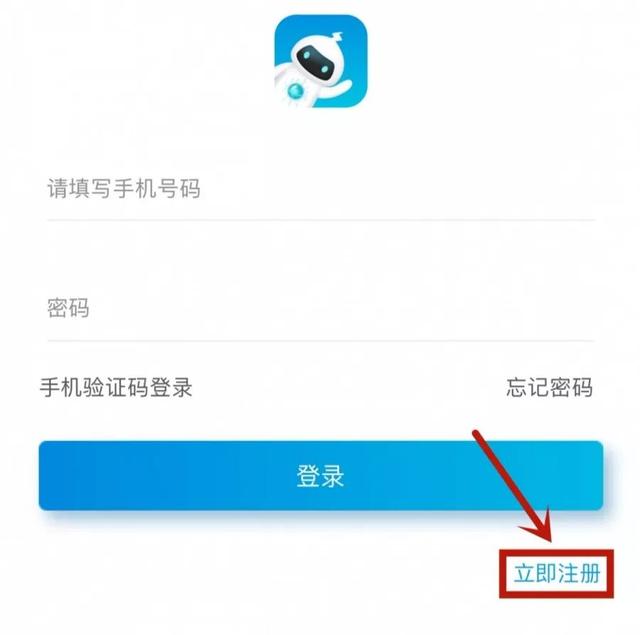Switch to 手机验证码登录 login mode
This screenshot has width=640, height=635.
click(116, 387)
